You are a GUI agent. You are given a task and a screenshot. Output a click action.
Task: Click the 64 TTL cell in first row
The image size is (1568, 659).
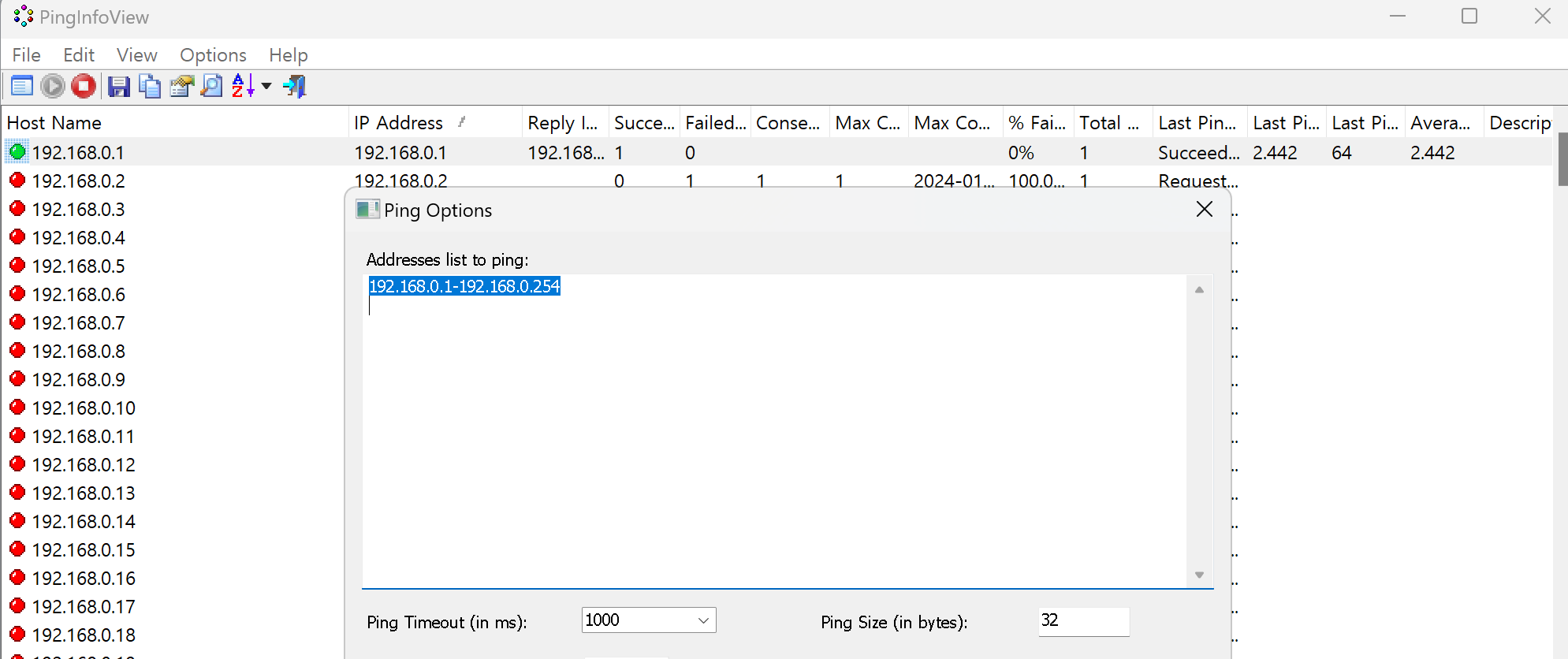click(1342, 152)
